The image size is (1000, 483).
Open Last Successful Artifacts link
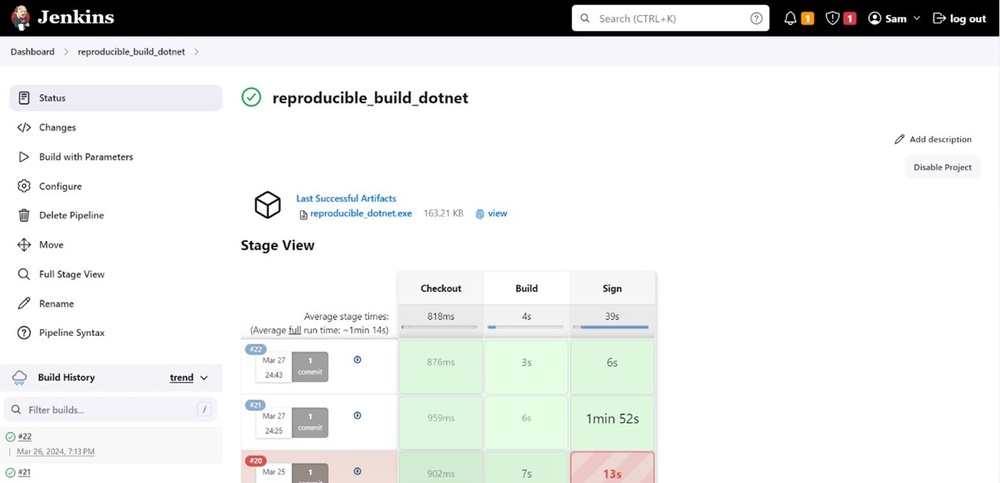346,198
